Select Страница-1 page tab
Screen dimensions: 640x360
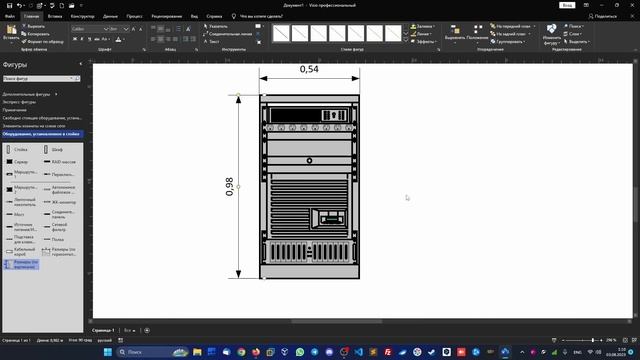[x=103, y=330]
